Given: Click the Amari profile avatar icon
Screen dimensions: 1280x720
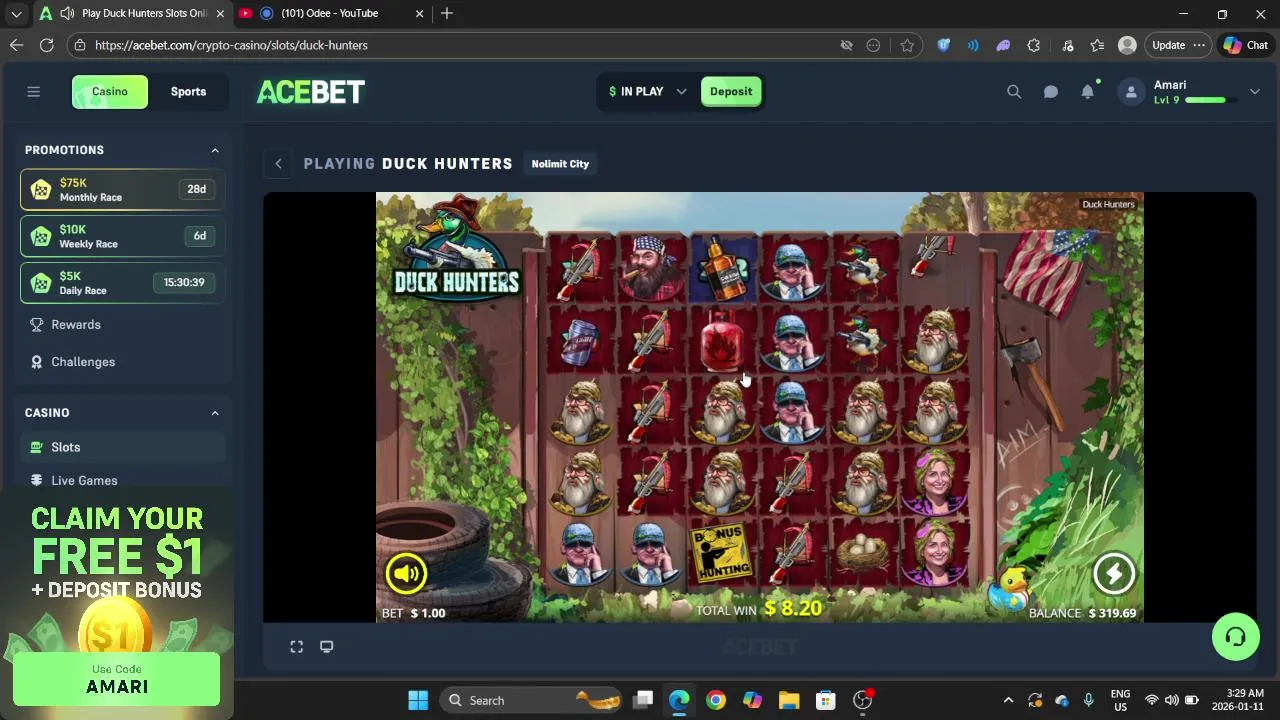Looking at the screenshot, I should [x=1131, y=92].
